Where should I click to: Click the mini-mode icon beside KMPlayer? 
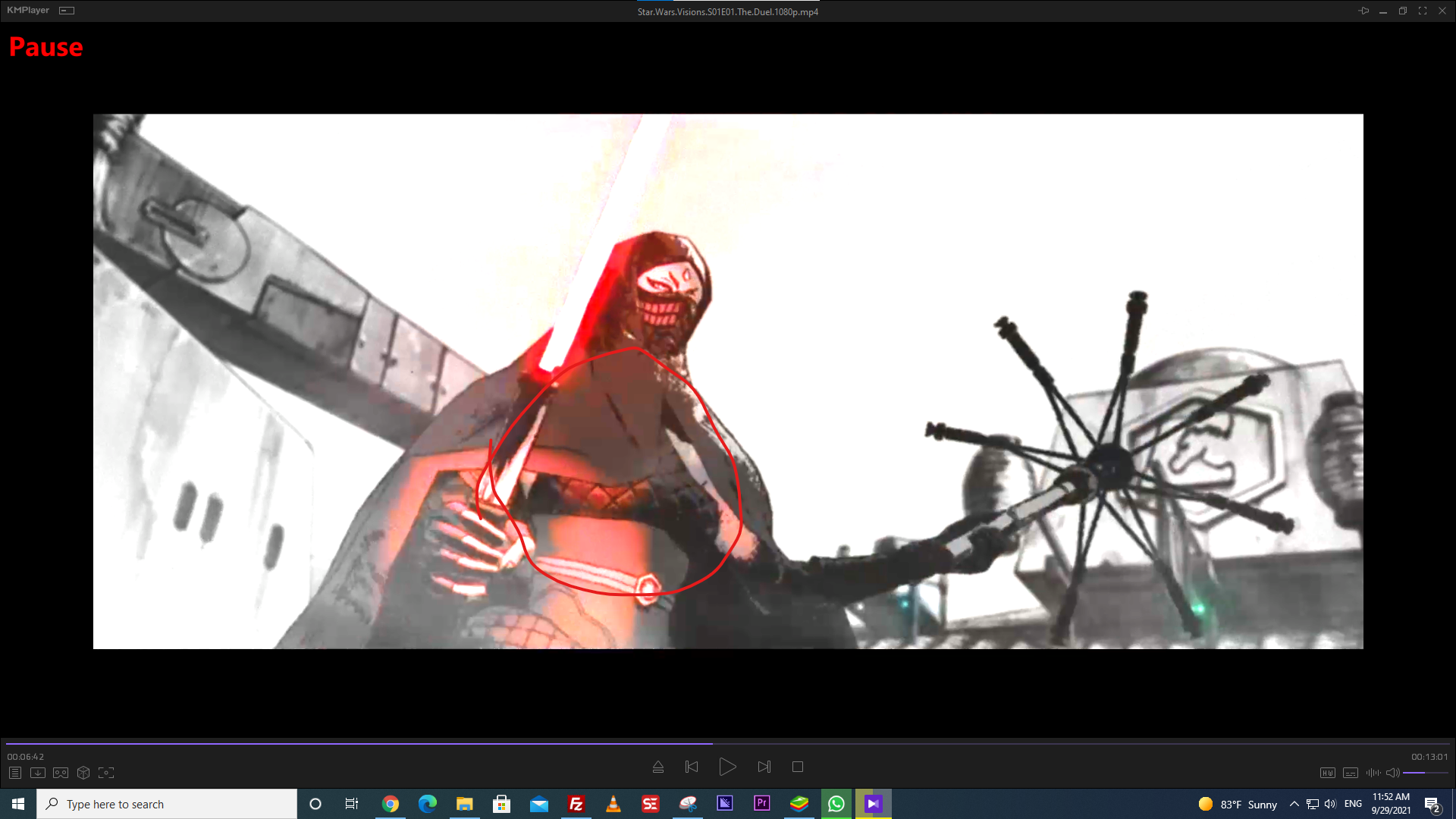pos(67,11)
